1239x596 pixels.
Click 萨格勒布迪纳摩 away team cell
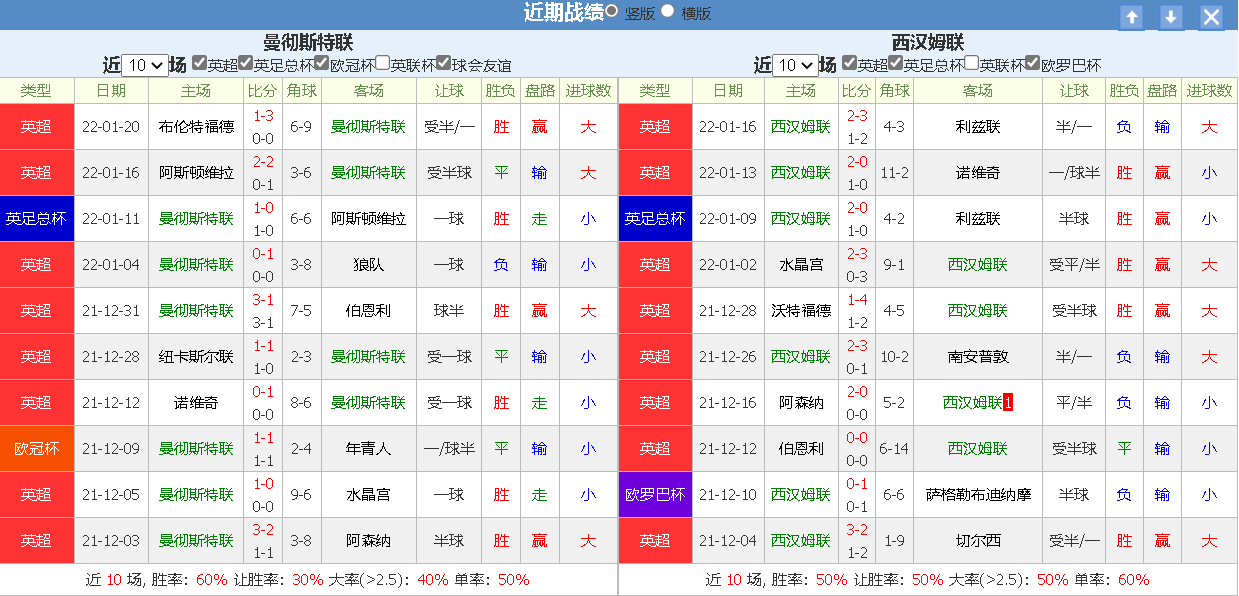click(x=978, y=495)
